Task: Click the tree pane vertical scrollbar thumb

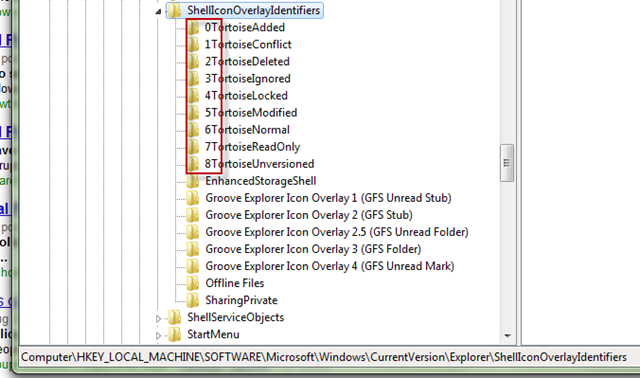Action: pos(507,163)
